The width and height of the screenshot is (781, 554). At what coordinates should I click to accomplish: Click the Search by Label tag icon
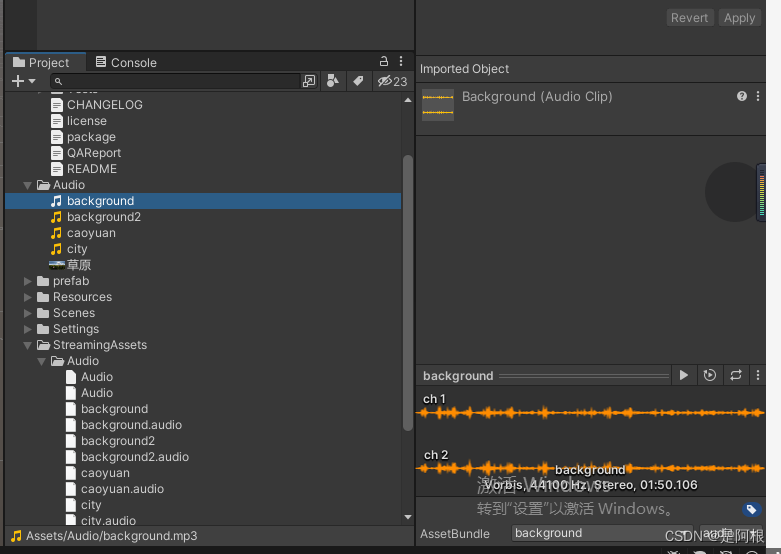(358, 81)
